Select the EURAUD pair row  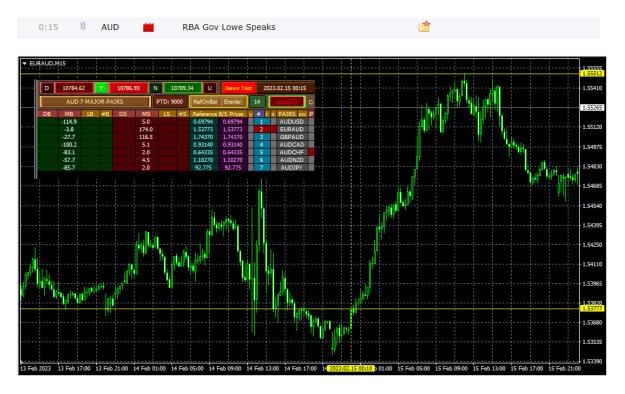[x=292, y=129]
